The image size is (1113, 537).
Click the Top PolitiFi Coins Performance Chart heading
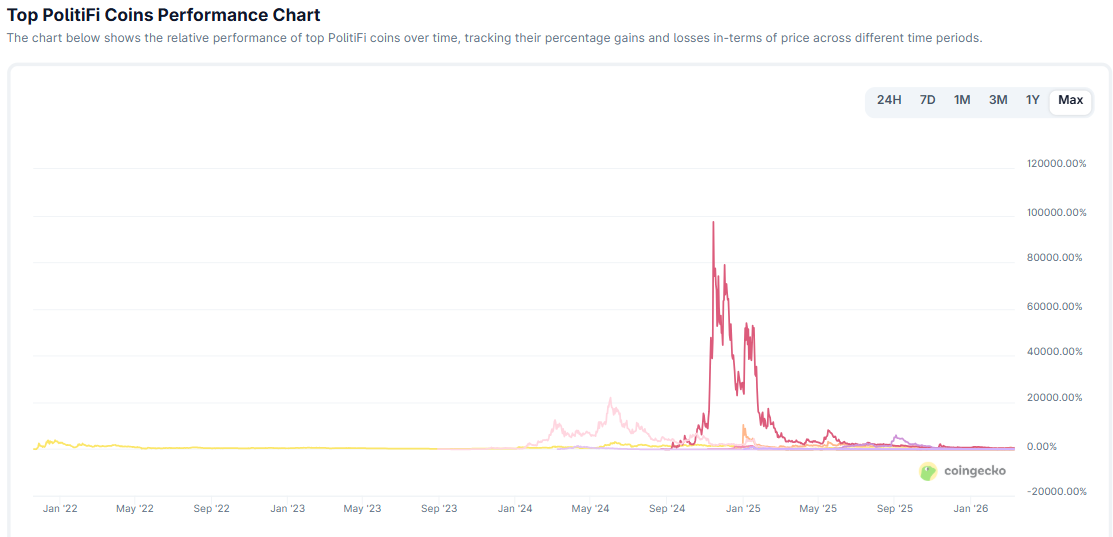164,15
